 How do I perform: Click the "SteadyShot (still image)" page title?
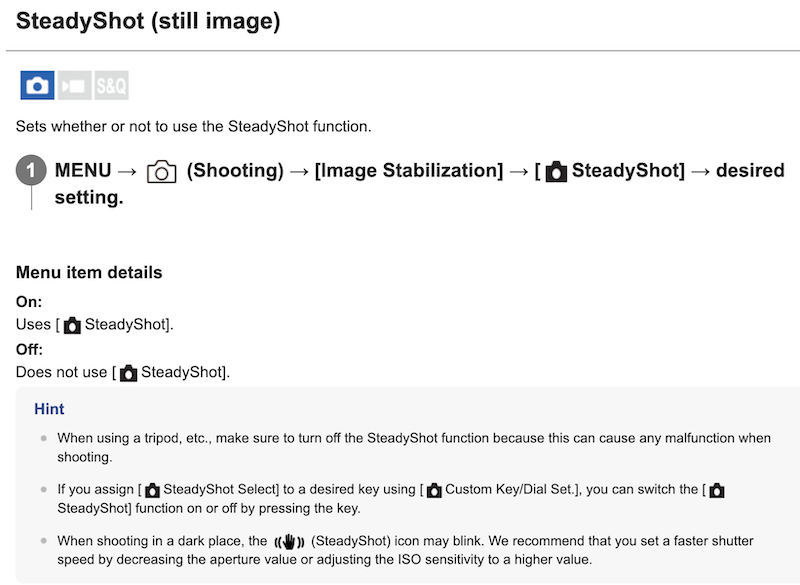click(148, 20)
